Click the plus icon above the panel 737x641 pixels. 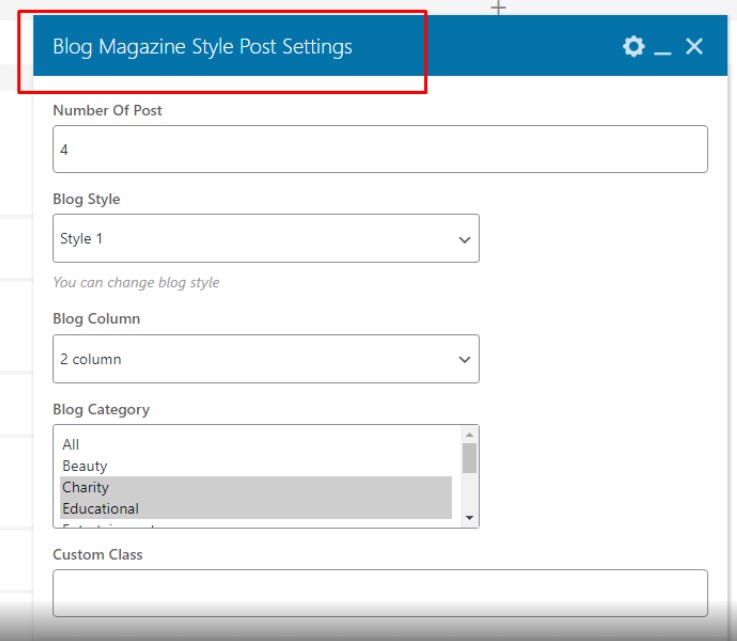pyautogui.click(x=498, y=7)
